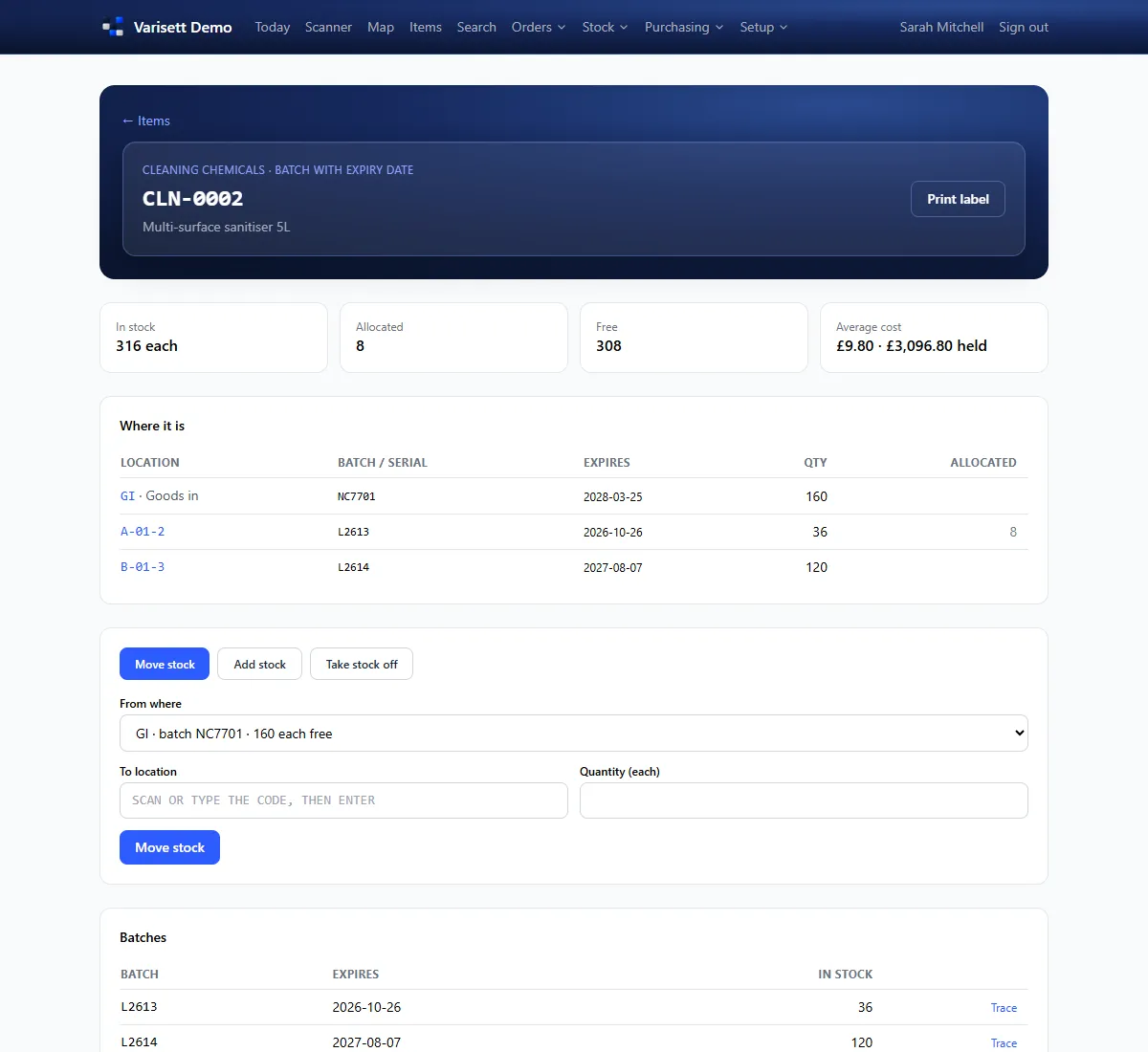Expand the Setup menu

point(763,27)
